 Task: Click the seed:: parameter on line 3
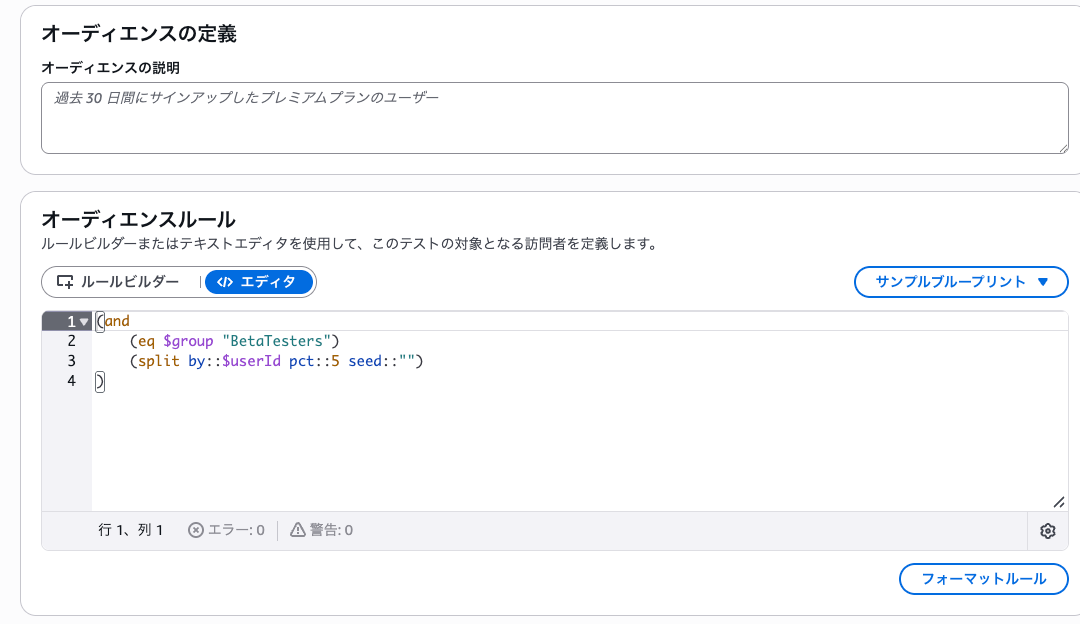coord(373,361)
